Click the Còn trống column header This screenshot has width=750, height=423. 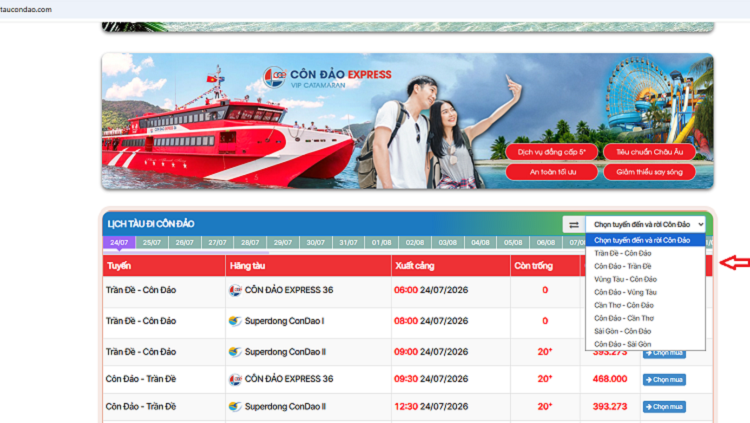tap(545, 266)
